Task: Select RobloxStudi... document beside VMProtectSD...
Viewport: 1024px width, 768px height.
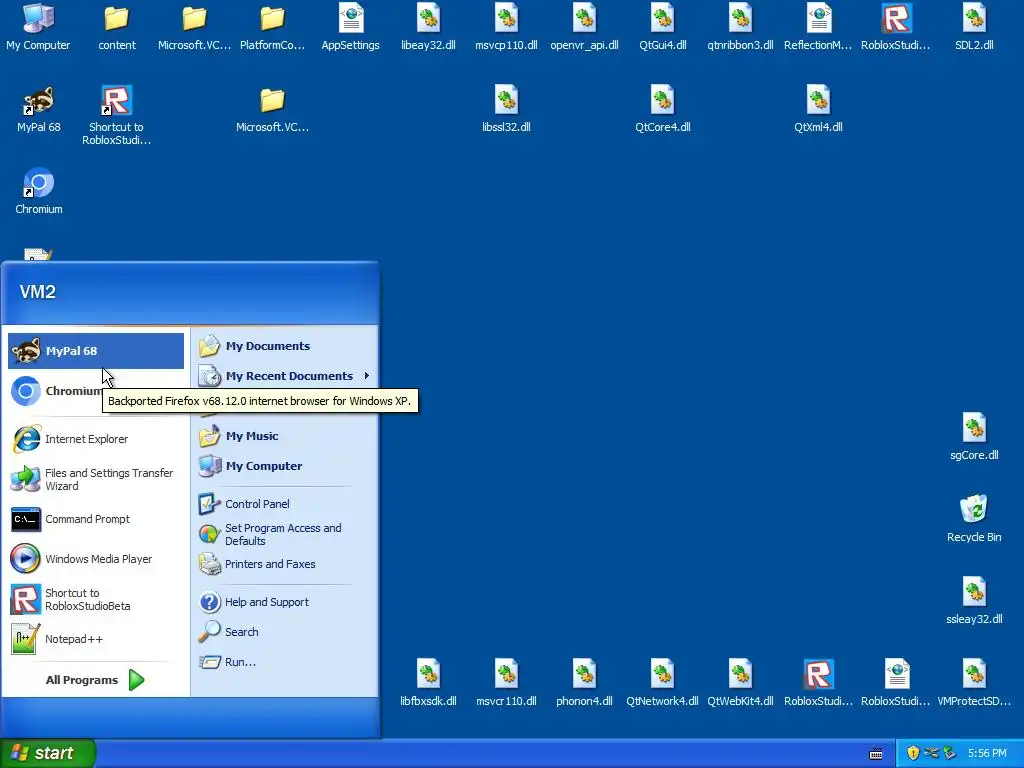Action: [x=896, y=682]
